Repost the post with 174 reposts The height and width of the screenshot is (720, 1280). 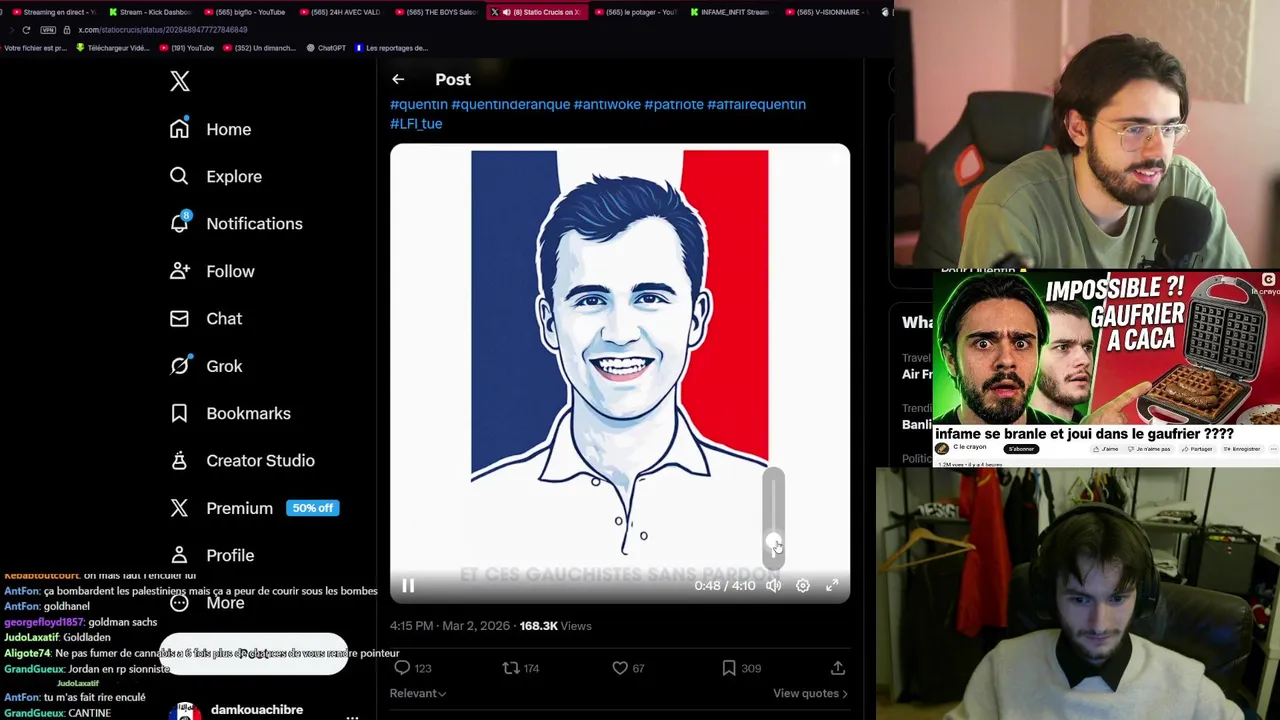[x=520, y=668]
